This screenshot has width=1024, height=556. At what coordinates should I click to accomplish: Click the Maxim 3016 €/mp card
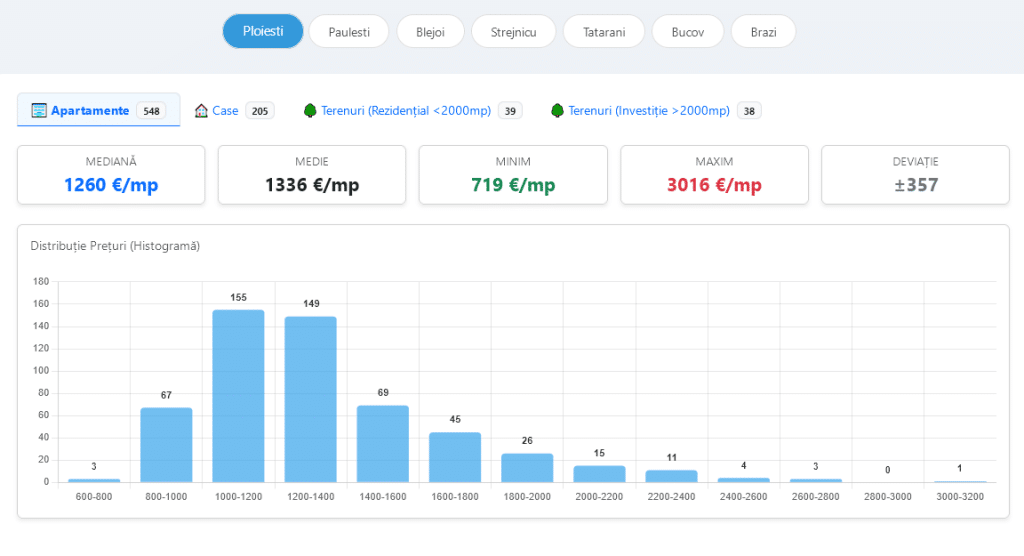pos(714,175)
